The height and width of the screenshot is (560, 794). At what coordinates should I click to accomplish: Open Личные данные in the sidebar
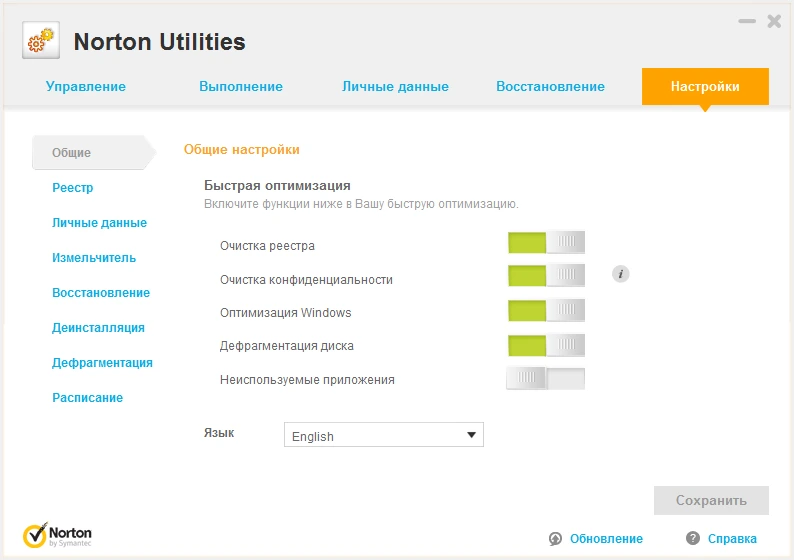[99, 223]
